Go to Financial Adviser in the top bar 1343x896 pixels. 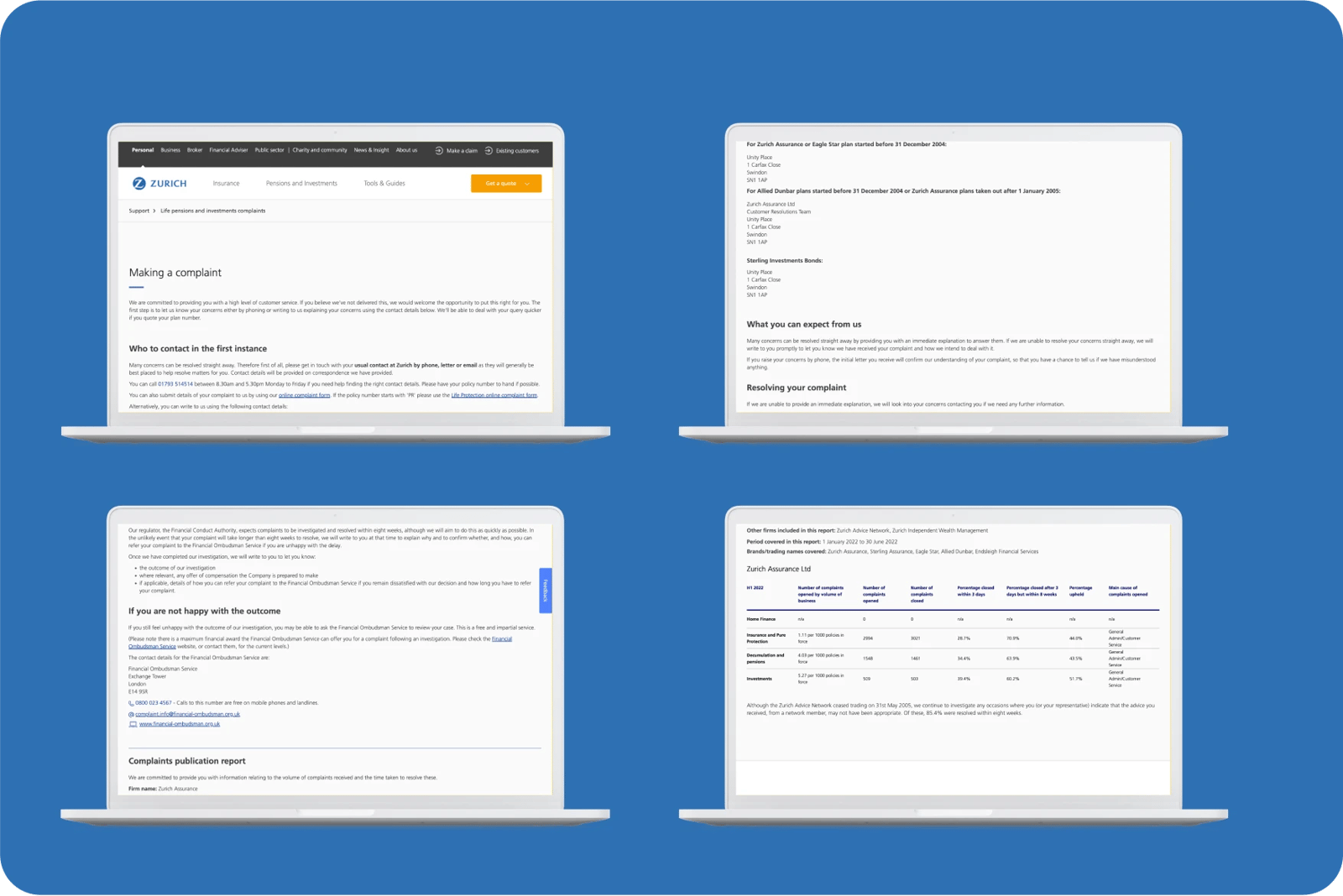pos(228,150)
